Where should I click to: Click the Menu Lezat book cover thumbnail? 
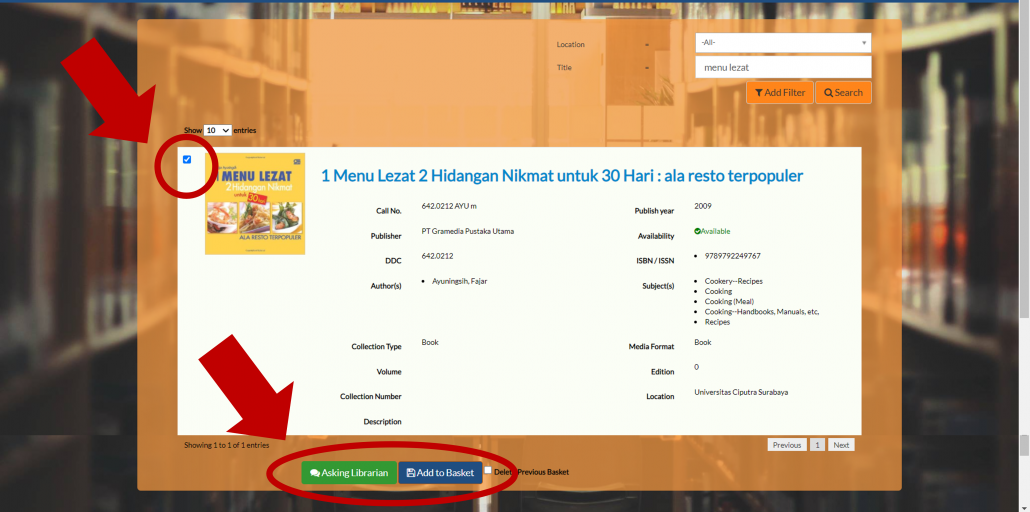pos(255,204)
